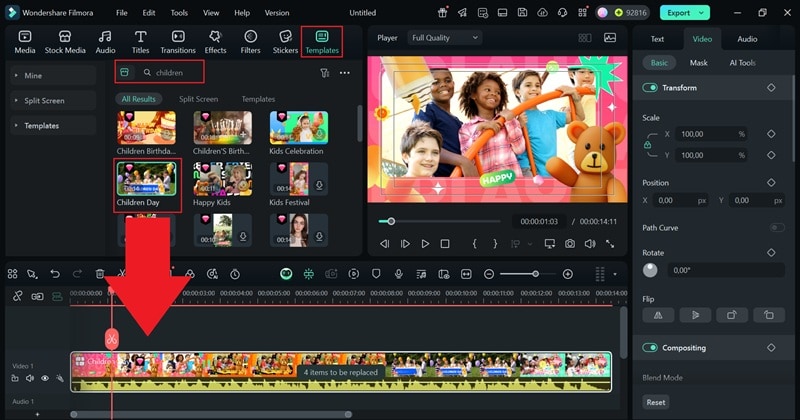Click the marker icon in timeline toolbar
This screenshot has height=420, width=800.
[376, 274]
